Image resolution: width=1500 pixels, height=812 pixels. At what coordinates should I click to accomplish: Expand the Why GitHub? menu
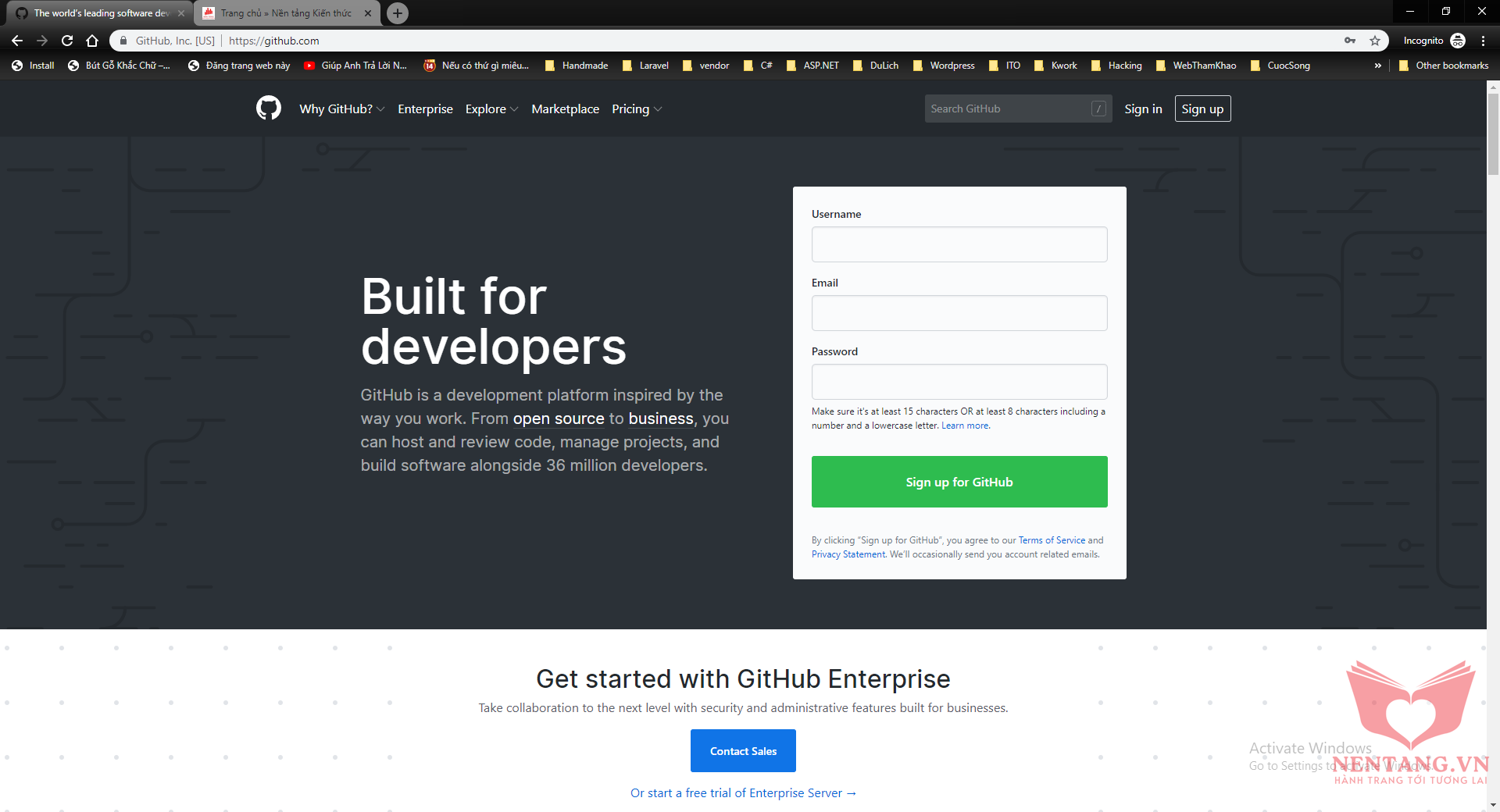[341, 109]
